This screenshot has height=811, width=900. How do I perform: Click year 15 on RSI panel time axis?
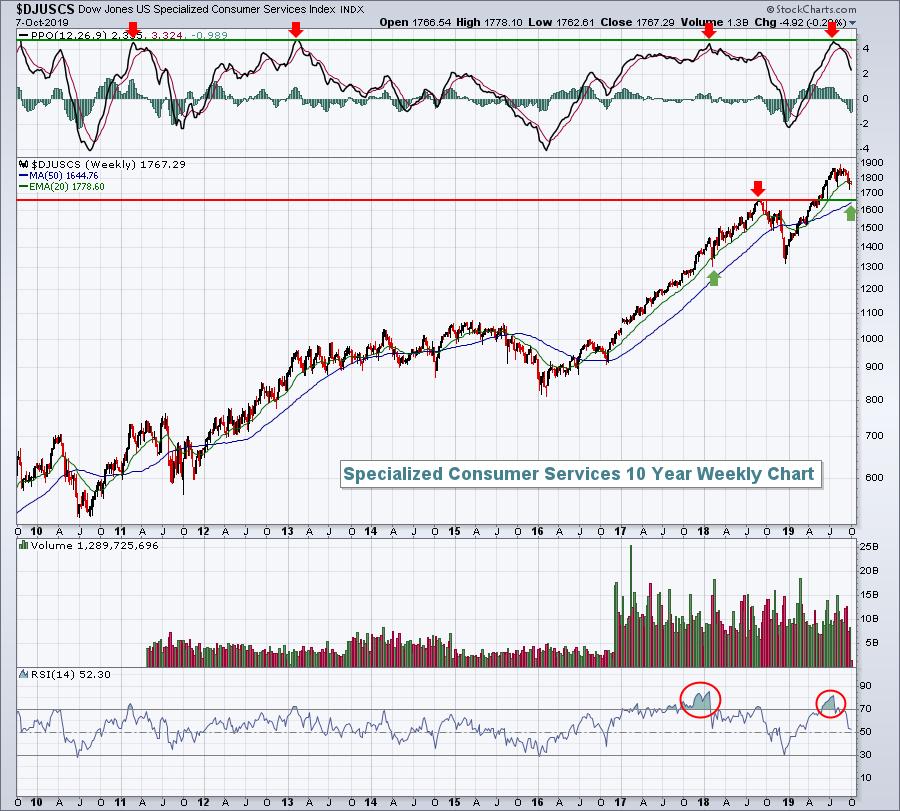point(454,802)
